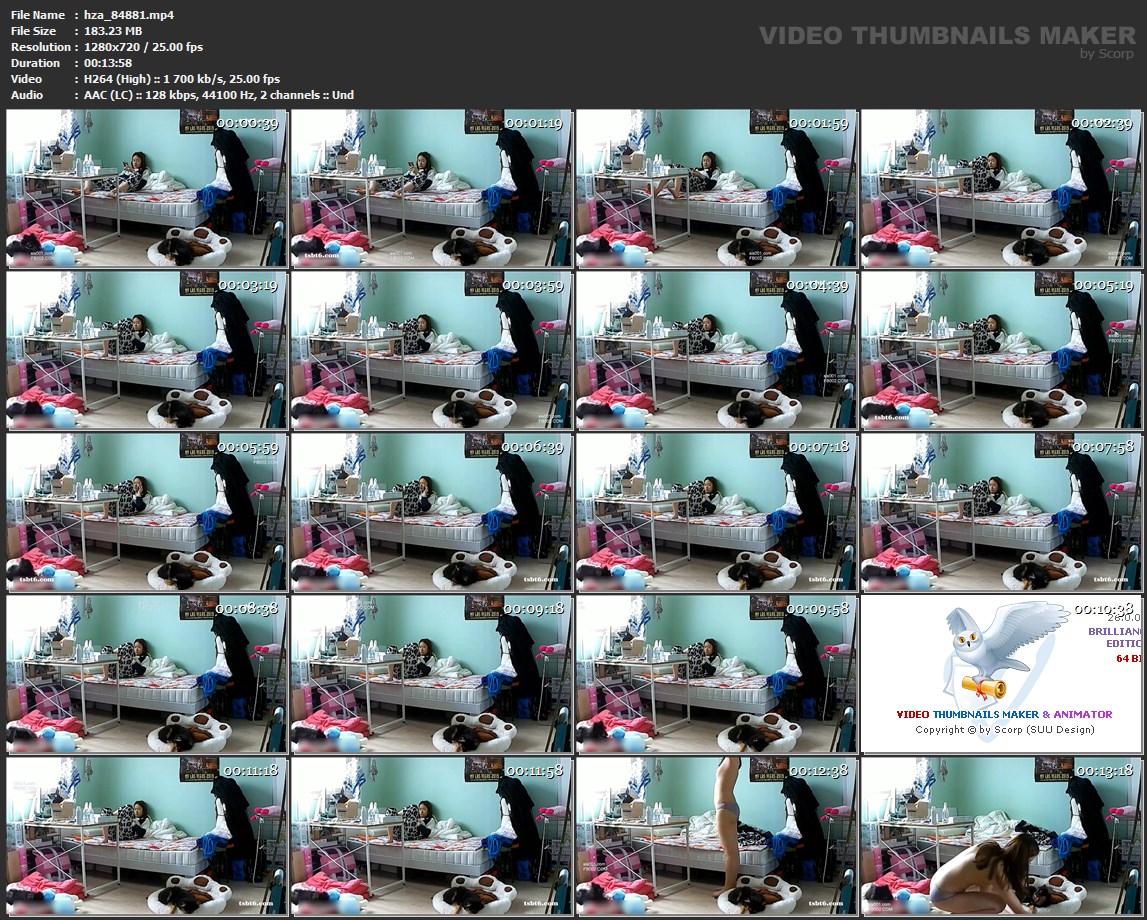The width and height of the screenshot is (1147, 920).
Task: Click the duration value 00:13:58
Action: [x=108, y=63]
